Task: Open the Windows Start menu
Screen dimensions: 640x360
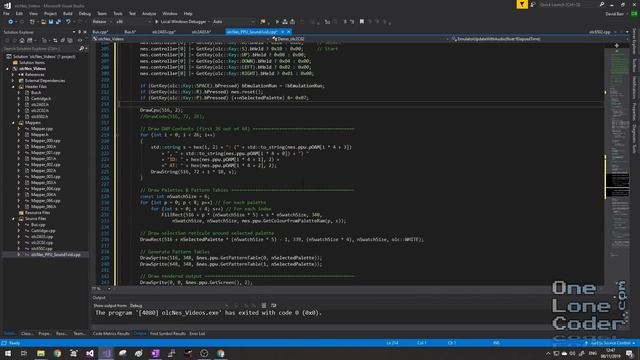Action: tap(8, 353)
